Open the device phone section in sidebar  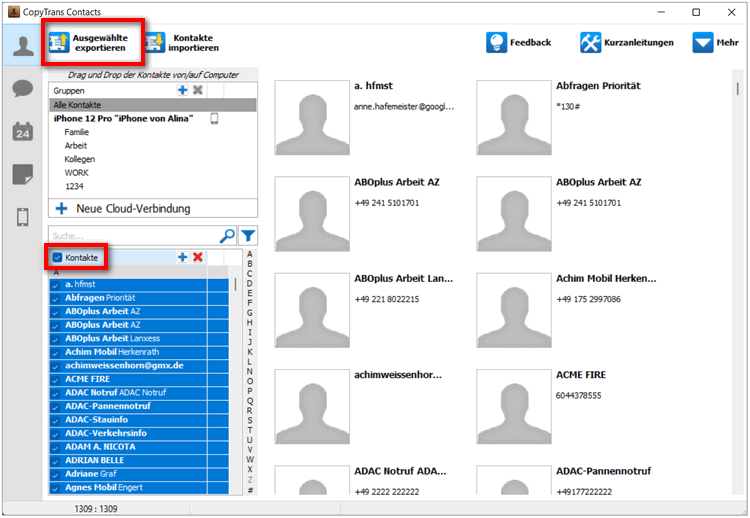(23, 217)
